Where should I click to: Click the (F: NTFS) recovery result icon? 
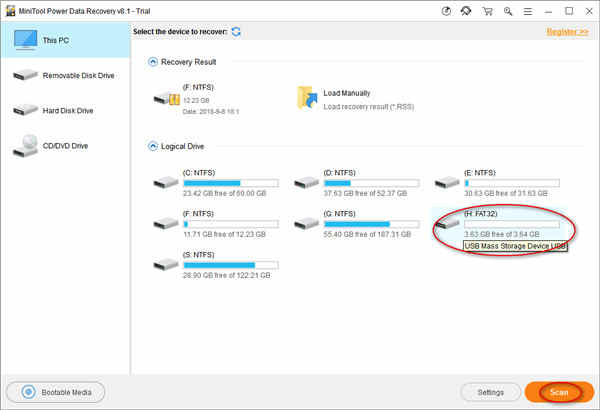tap(166, 99)
